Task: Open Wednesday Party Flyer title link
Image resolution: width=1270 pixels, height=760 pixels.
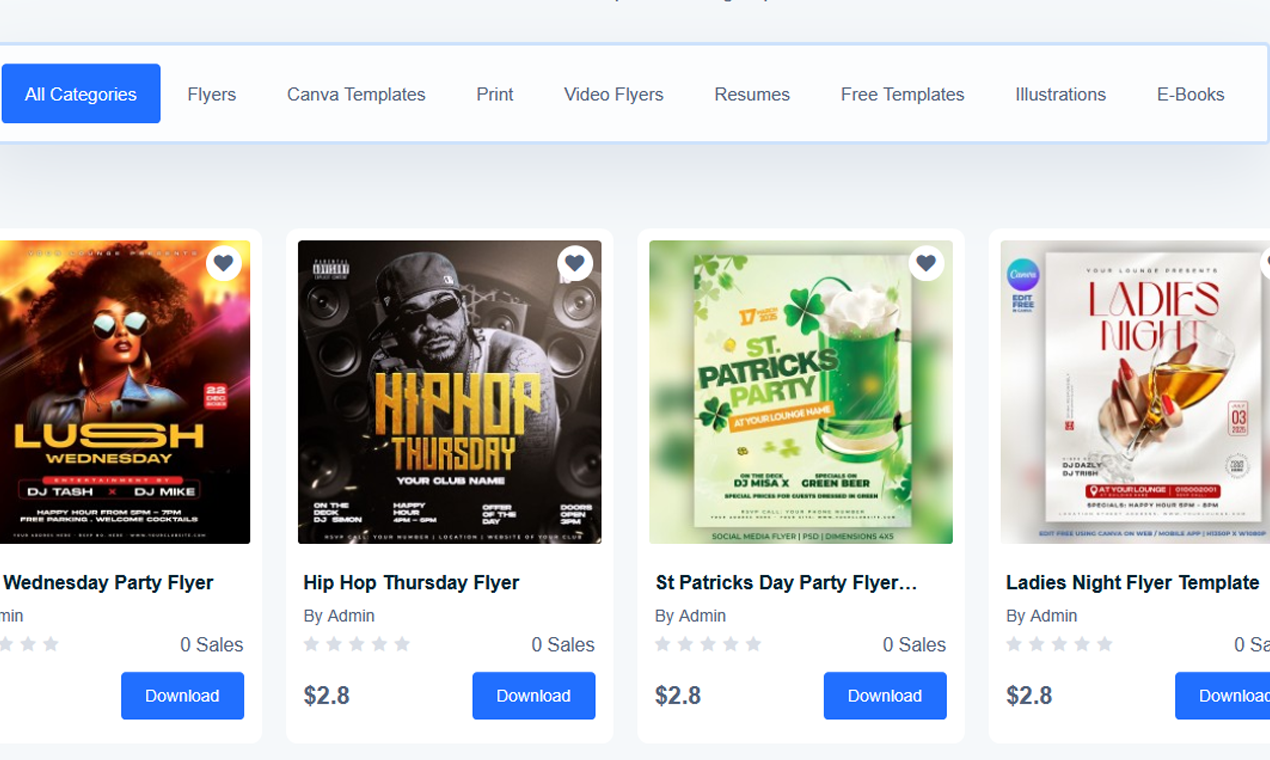Action: (108, 582)
